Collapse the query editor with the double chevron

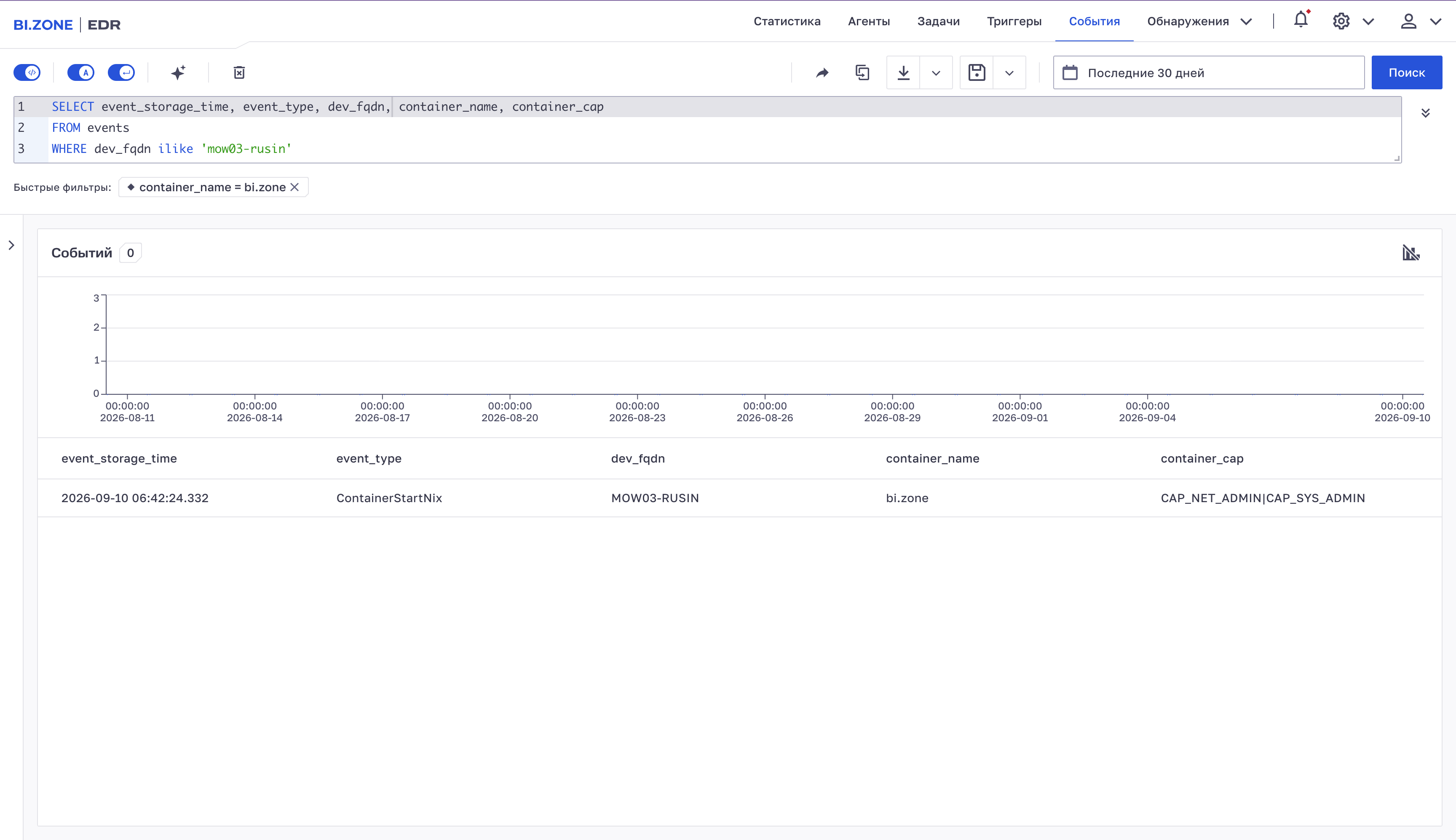pos(1425,112)
